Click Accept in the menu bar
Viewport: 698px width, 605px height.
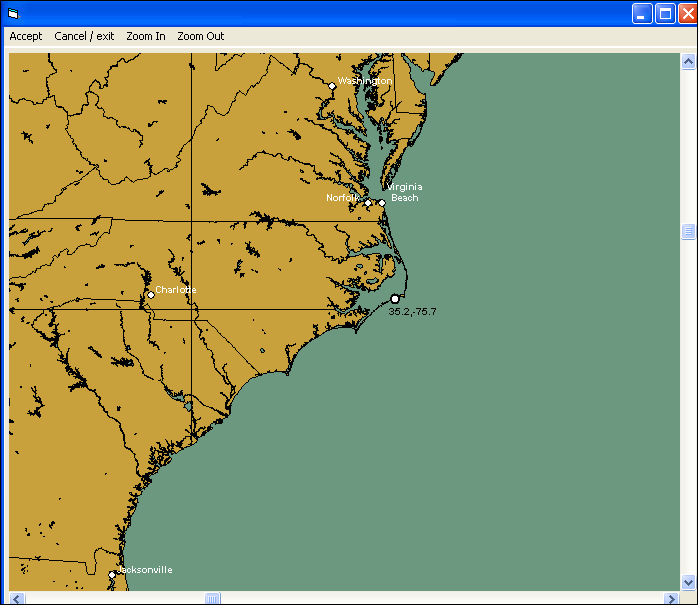point(26,36)
